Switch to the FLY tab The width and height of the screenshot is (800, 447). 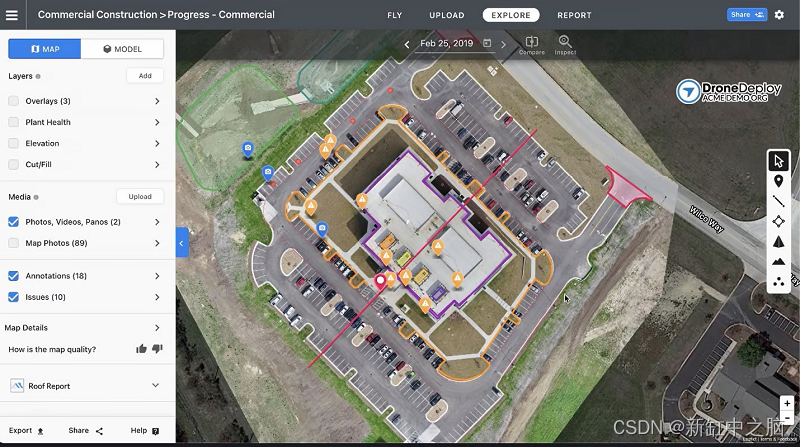(x=394, y=15)
